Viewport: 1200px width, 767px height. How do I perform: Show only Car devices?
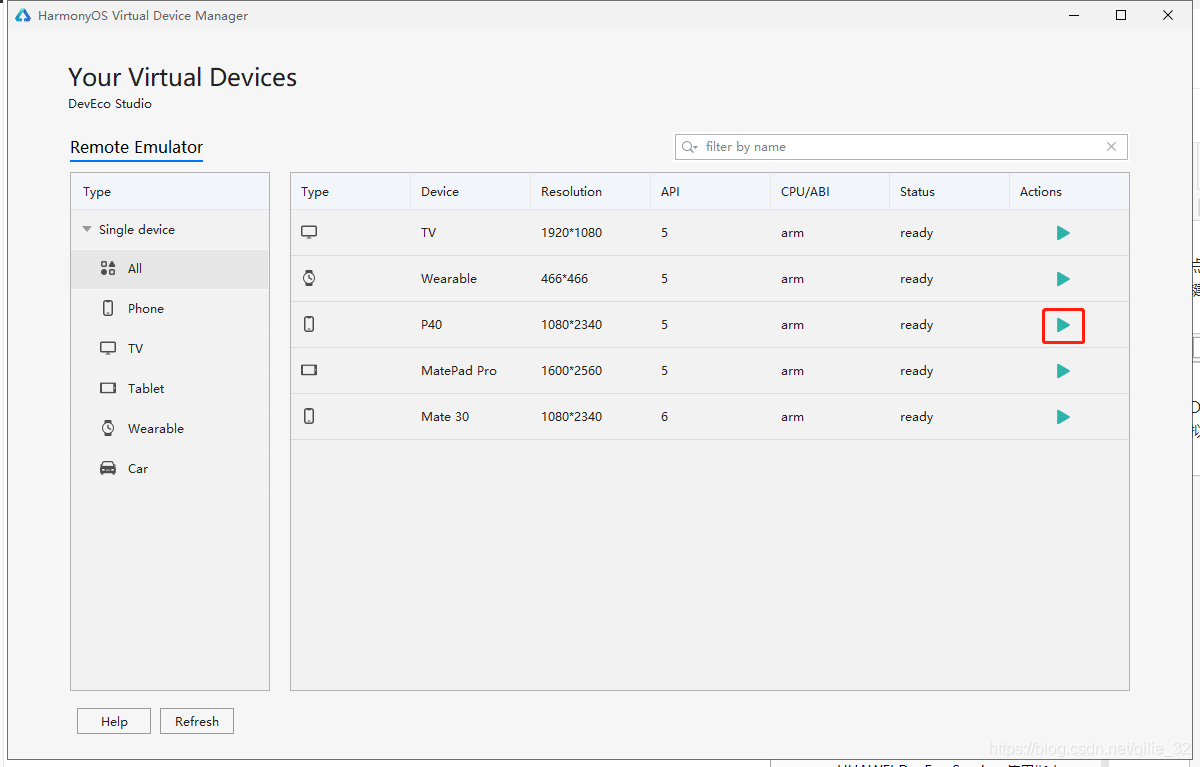click(170, 469)
